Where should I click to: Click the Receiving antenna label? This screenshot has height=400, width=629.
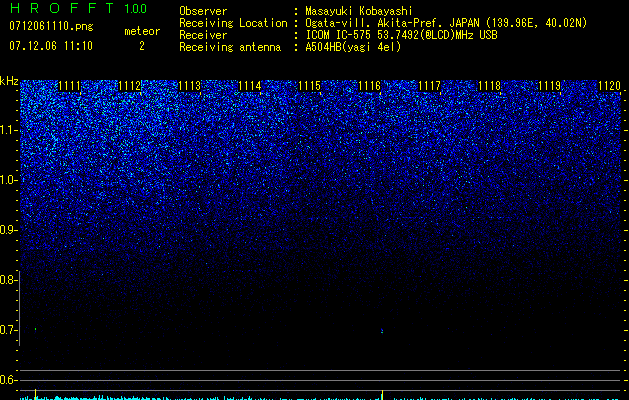tap(230, 47)
